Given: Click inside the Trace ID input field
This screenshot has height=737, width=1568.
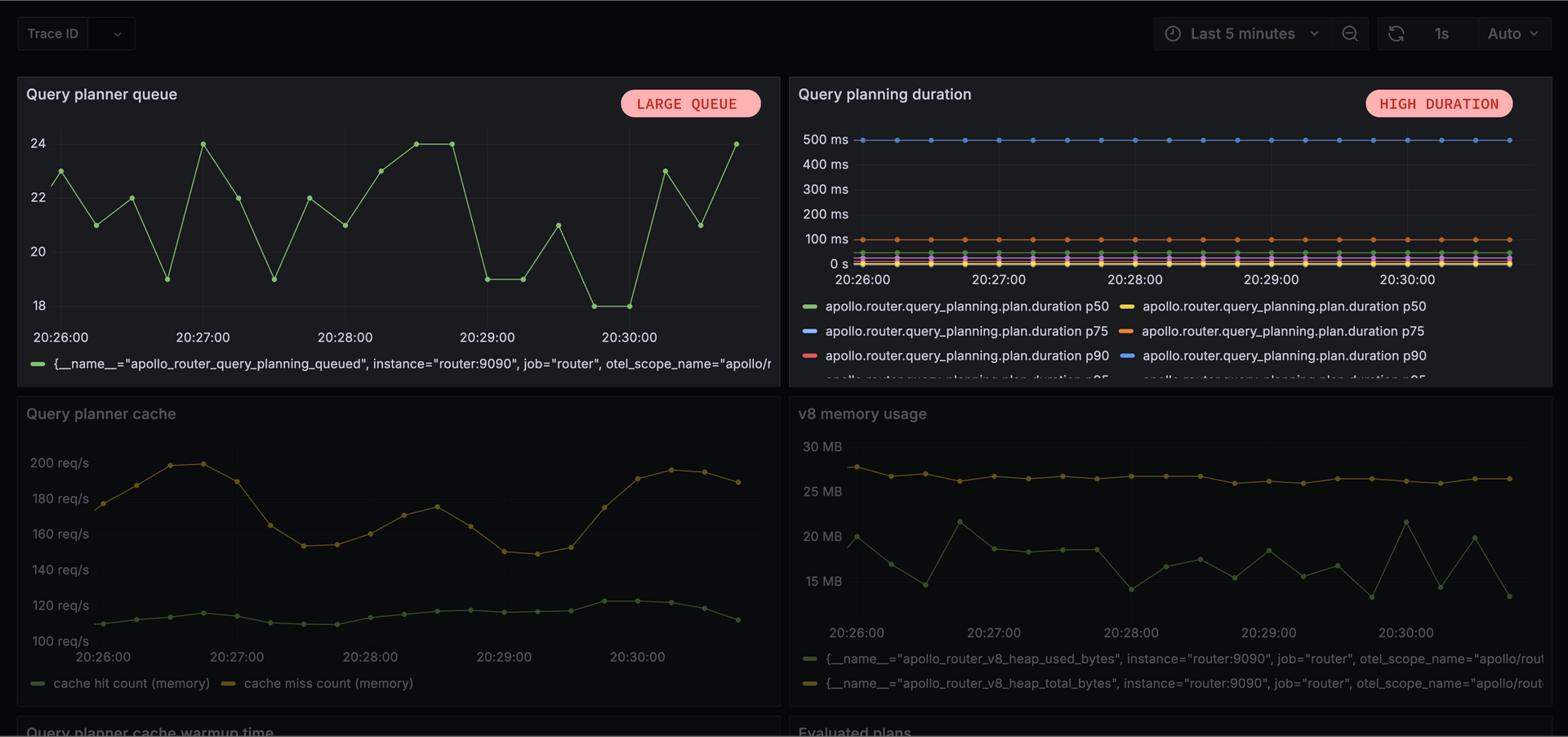Looking at the screenshot, I should pyautogui.click(x=52, y=33).
